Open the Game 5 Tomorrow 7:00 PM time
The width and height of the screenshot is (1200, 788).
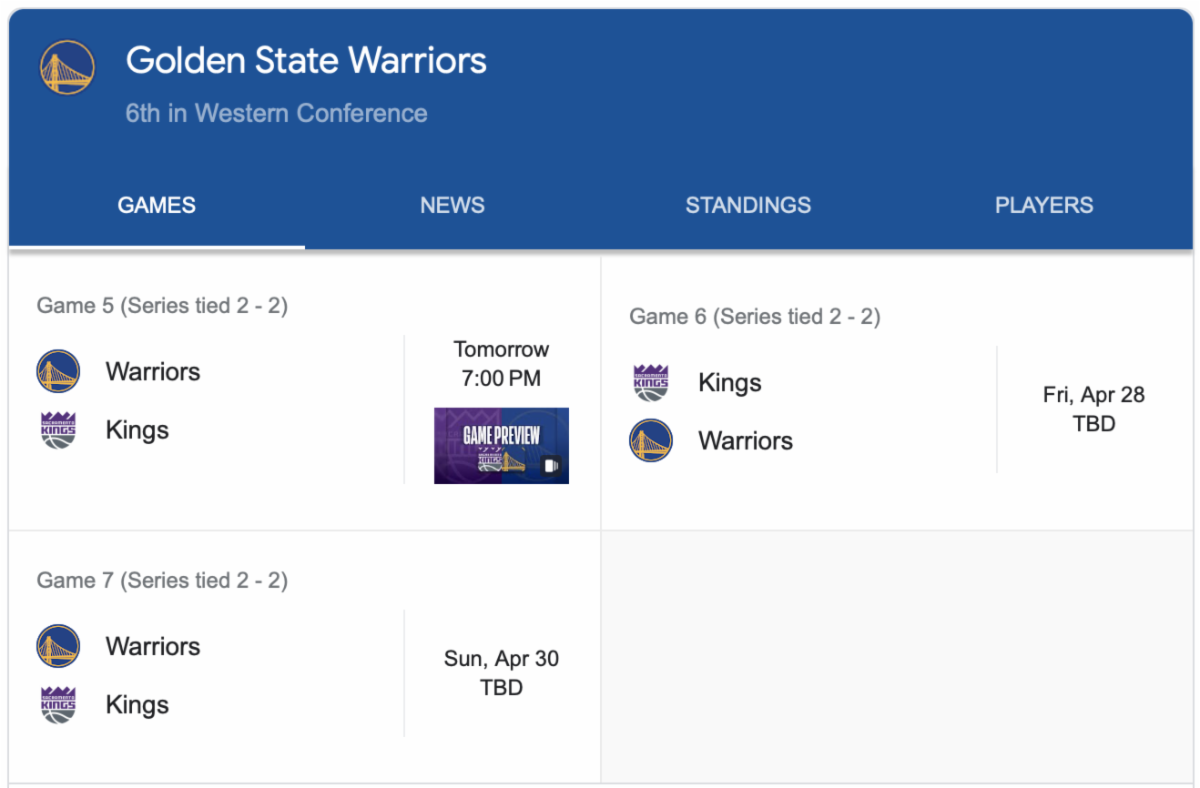point(501,364)
